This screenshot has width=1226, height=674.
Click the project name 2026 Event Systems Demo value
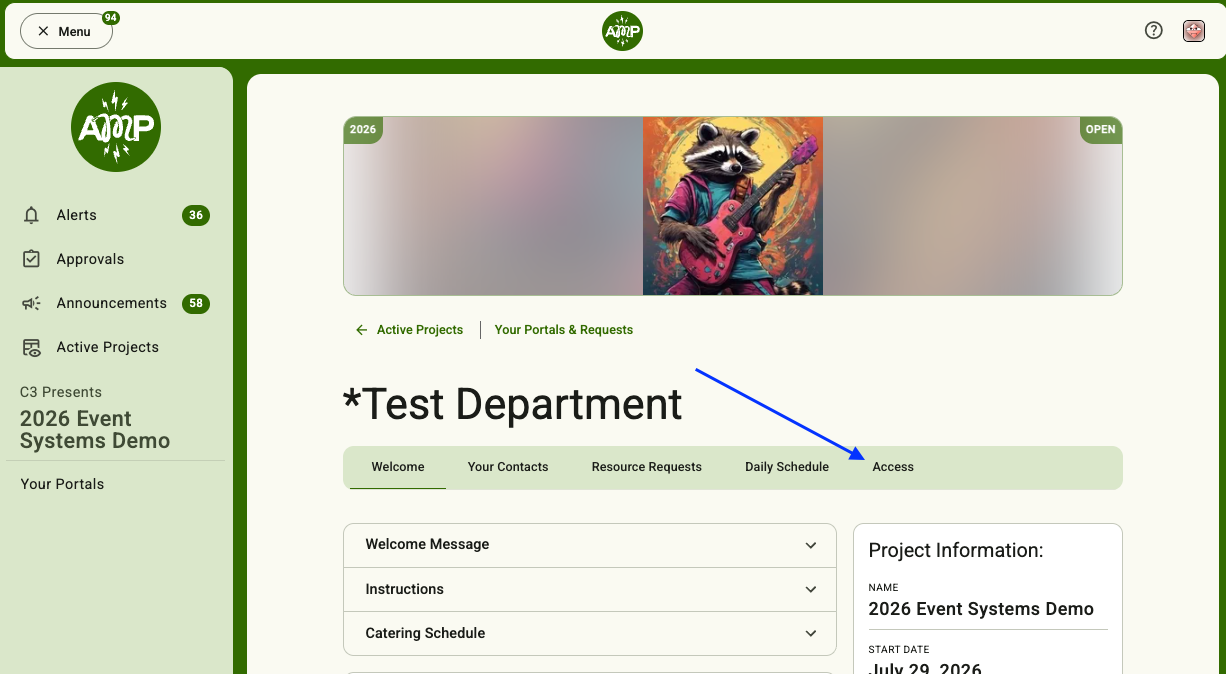coord(981,609)
